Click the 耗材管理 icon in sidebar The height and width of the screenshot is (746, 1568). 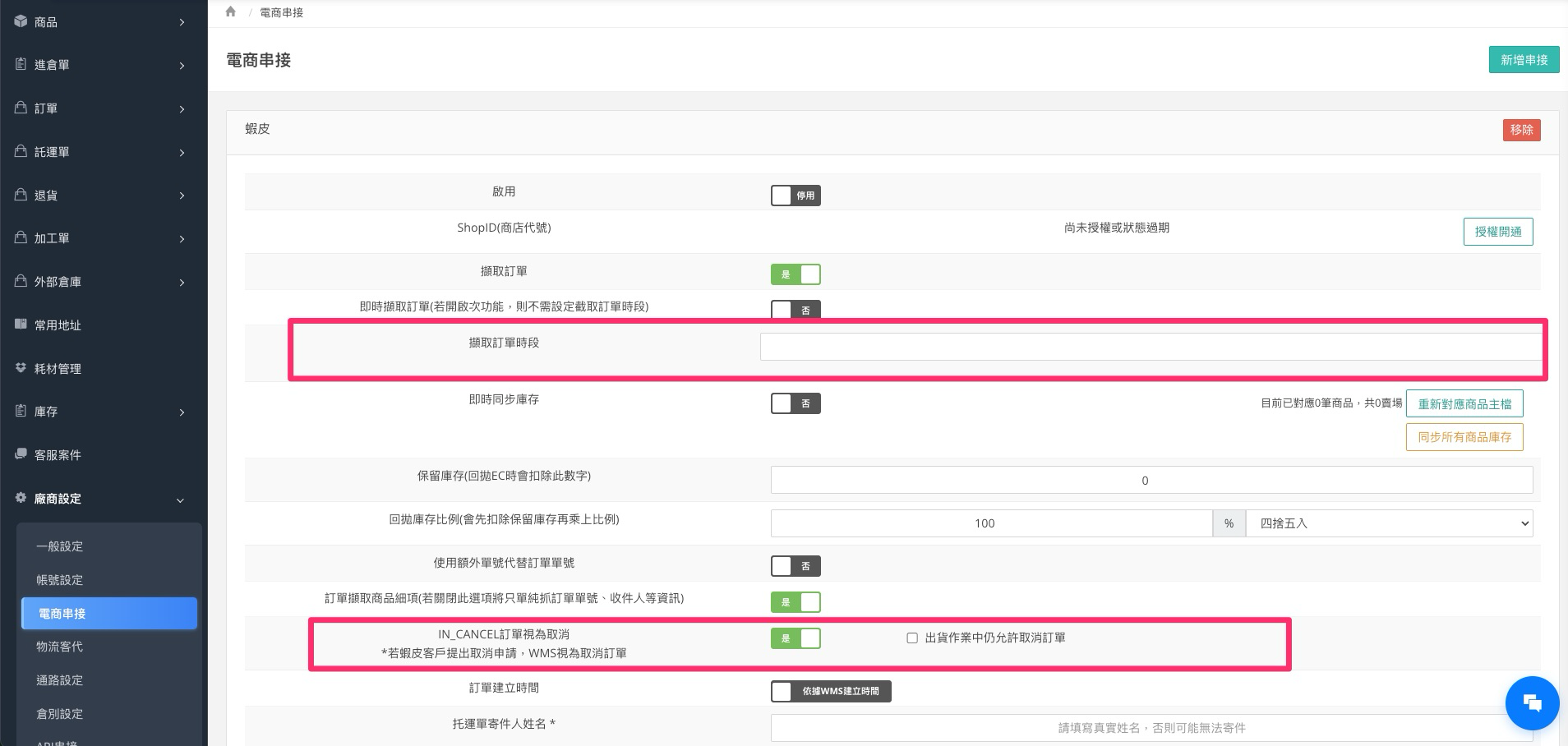pos(21,368)
